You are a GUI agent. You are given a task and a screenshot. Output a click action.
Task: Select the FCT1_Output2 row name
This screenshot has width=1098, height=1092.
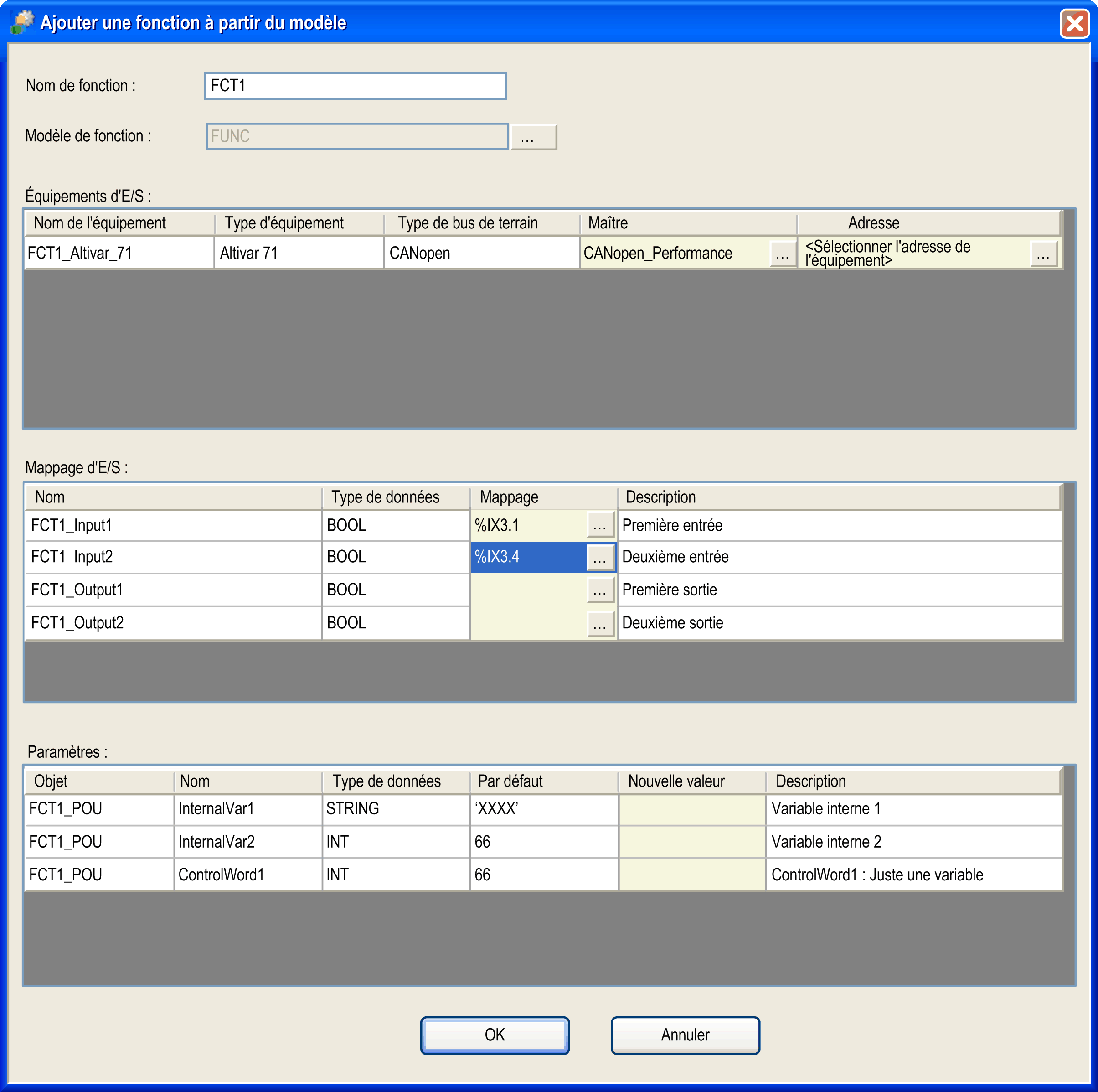pyautogui.click(x=173, y=623)
